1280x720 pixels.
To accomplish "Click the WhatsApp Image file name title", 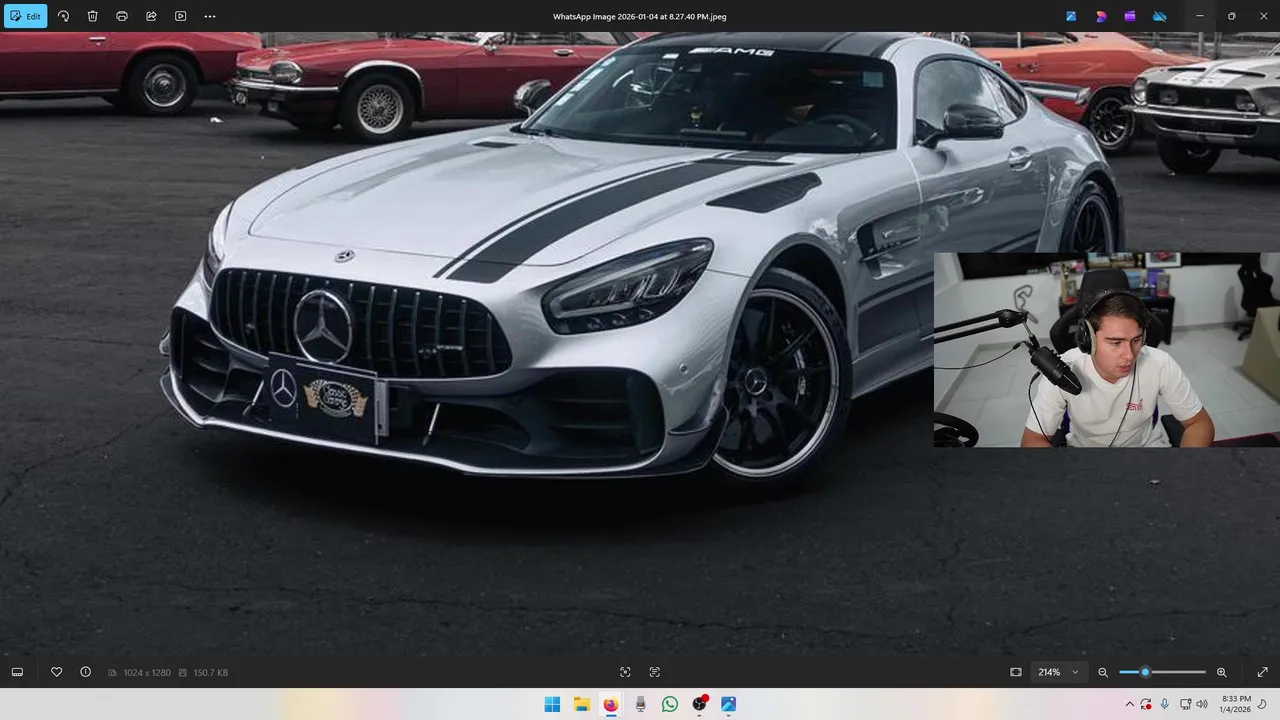I will coord(640,16).
